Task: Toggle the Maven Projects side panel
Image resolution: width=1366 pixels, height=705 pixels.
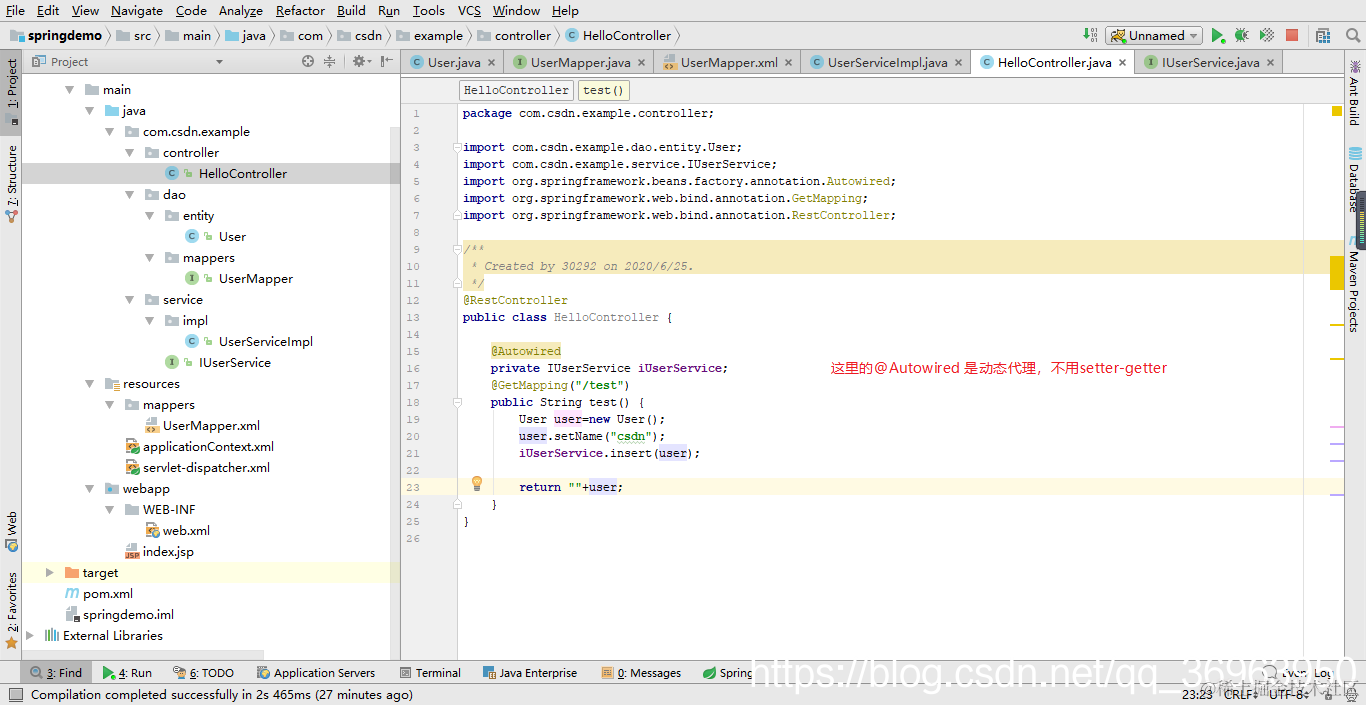Action: [x=1354, y=285]
